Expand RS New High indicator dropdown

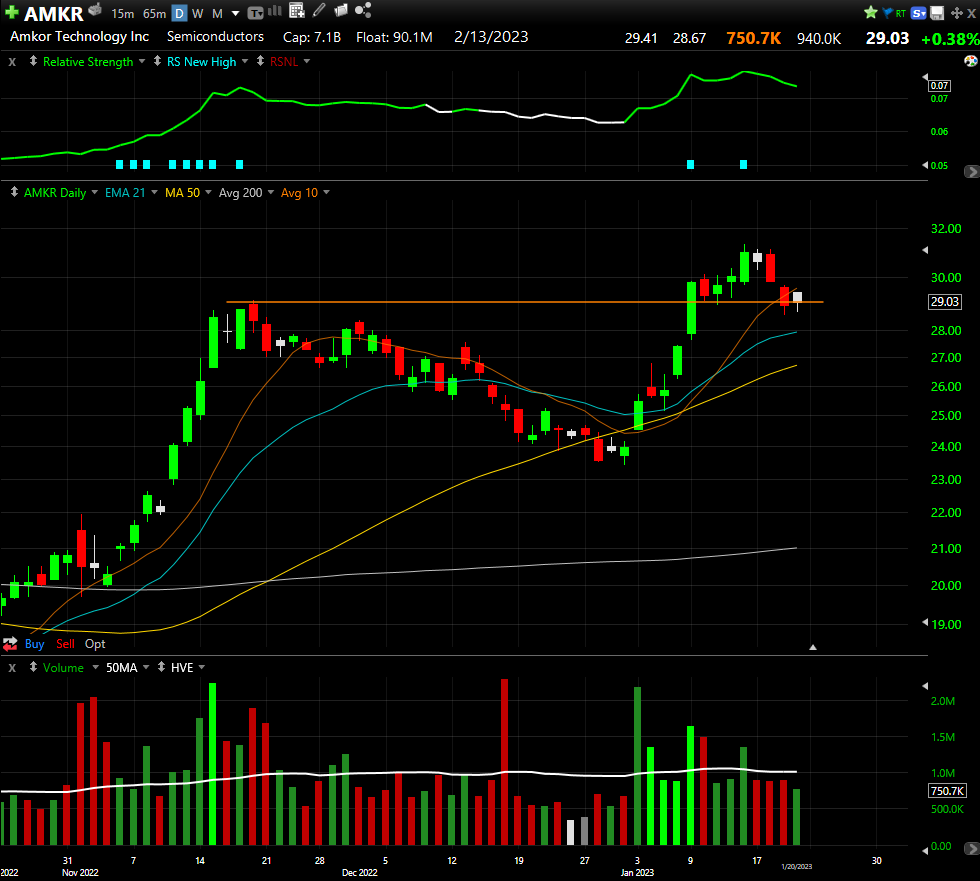pos(245,61)
